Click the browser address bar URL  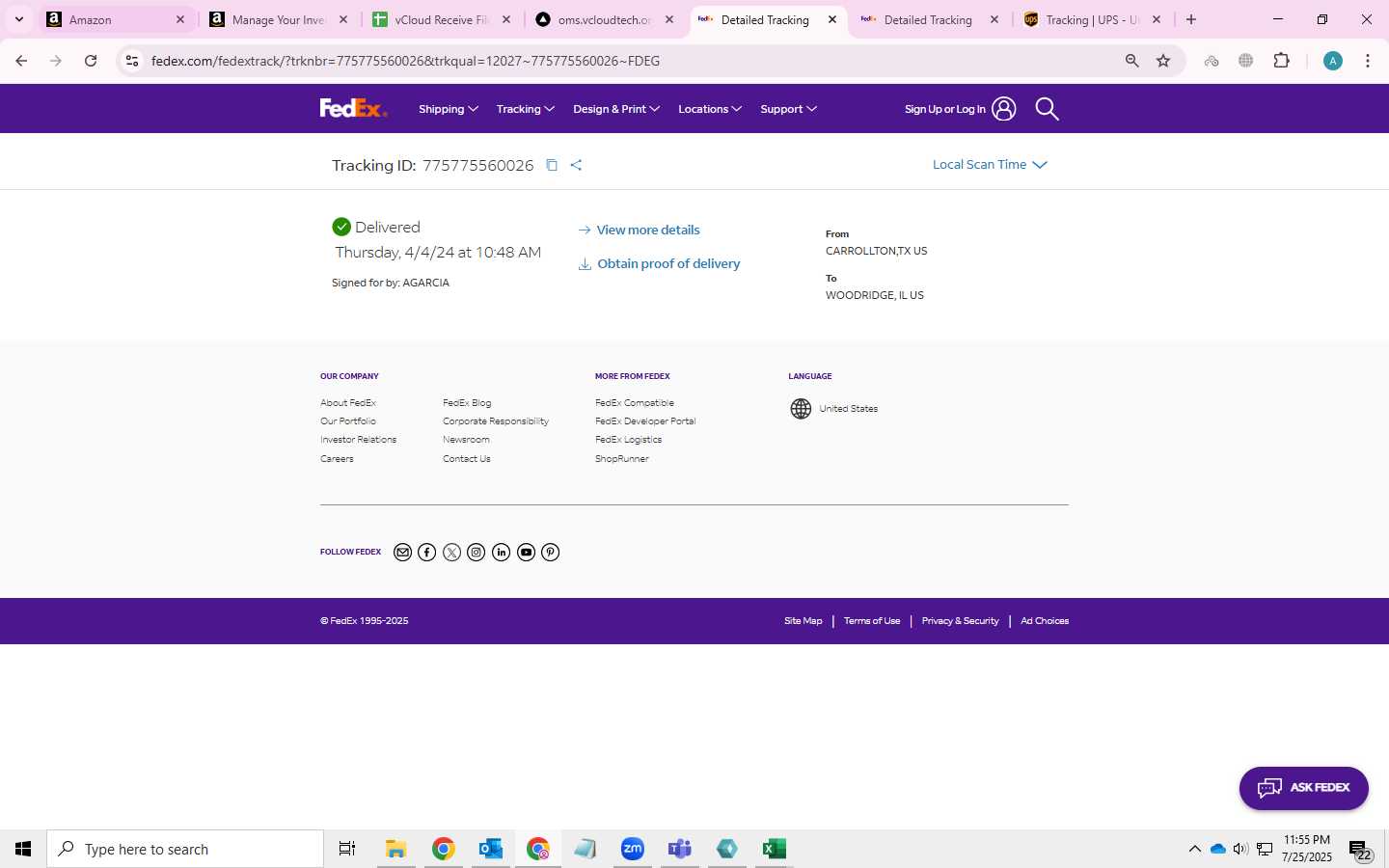click(405, 61)
